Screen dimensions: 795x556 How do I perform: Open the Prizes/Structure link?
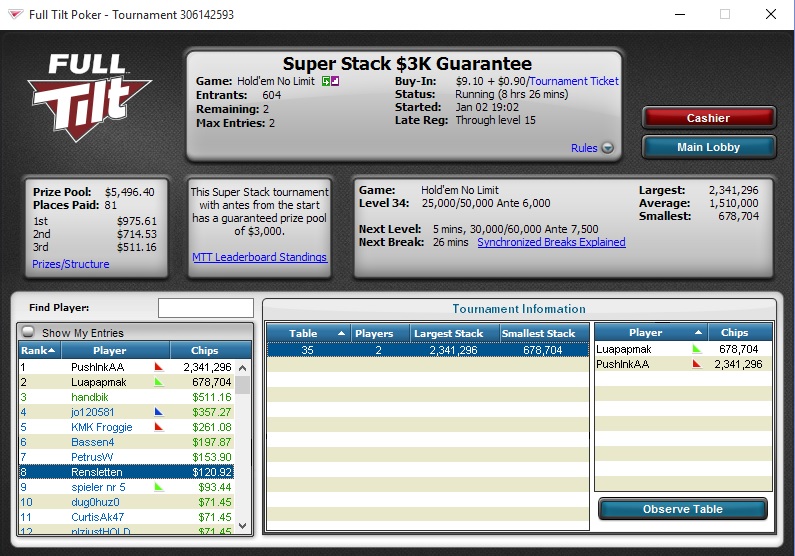pos(70,264)
